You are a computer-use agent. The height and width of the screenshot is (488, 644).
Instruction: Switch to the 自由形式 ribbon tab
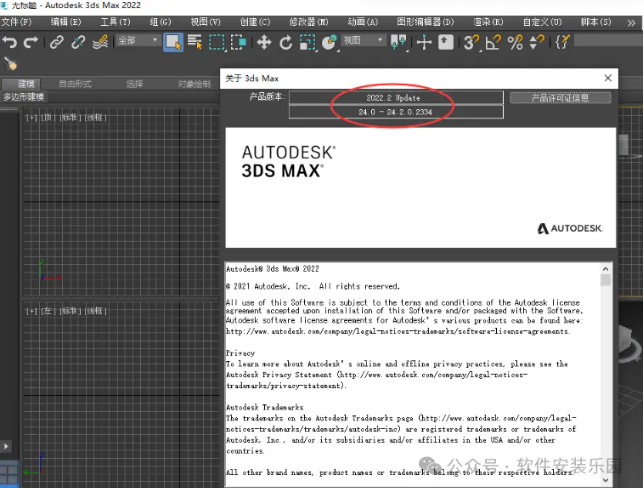tap(78, 83)
